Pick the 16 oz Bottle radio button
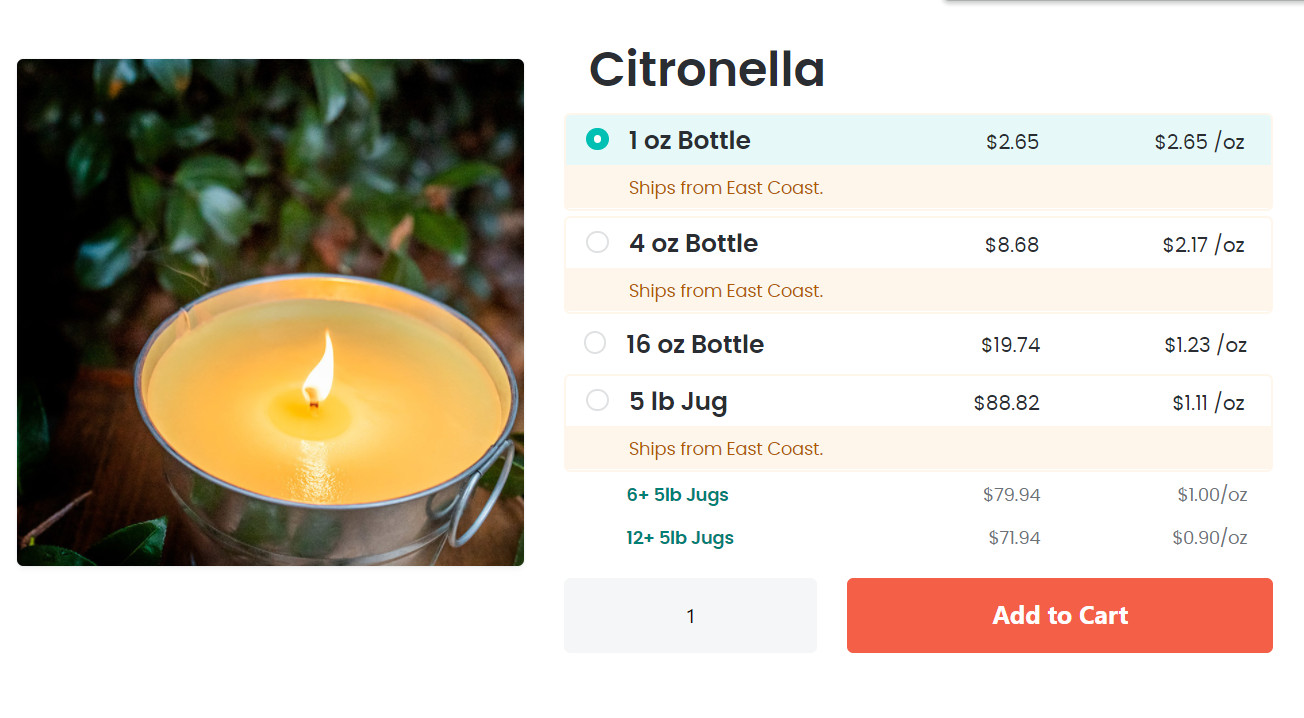 (x=595, y=343)
